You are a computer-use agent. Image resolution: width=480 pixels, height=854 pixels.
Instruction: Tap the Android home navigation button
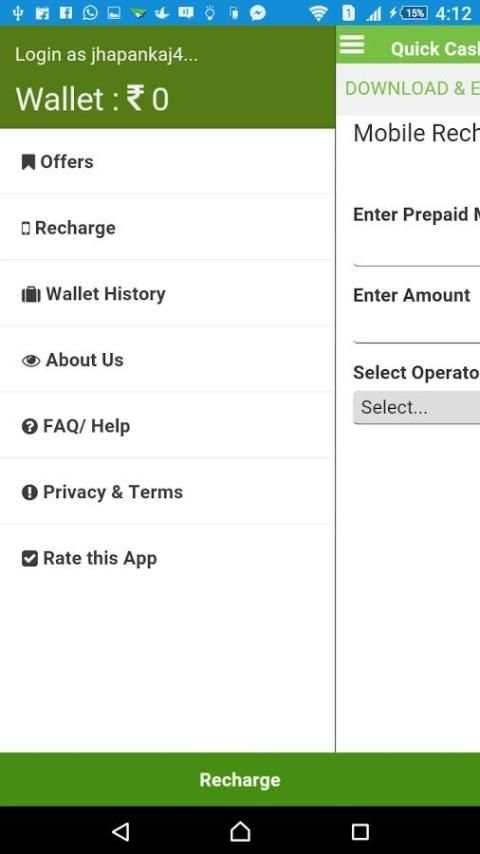click(240, 831)
